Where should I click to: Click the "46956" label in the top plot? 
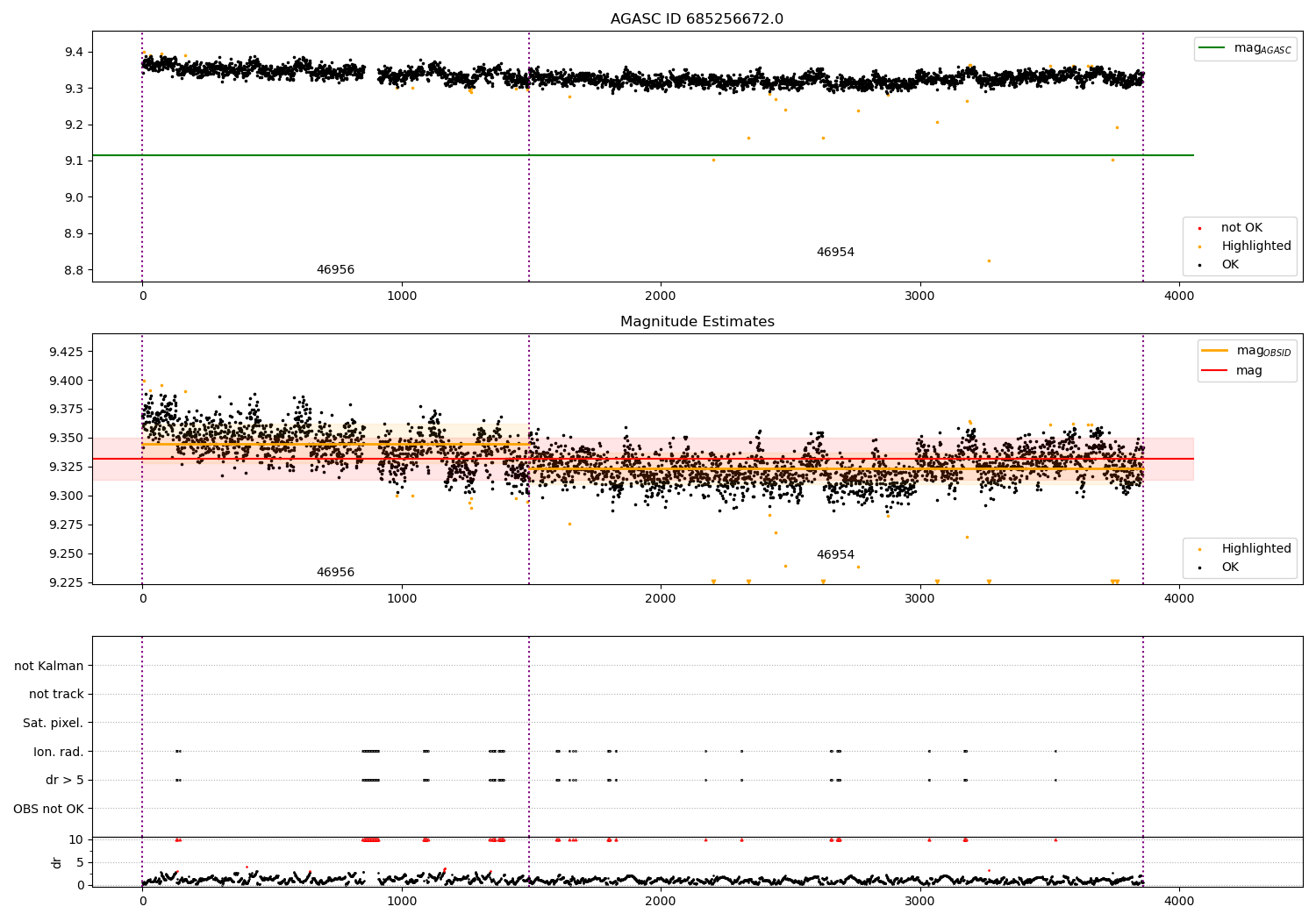[335, 270]
